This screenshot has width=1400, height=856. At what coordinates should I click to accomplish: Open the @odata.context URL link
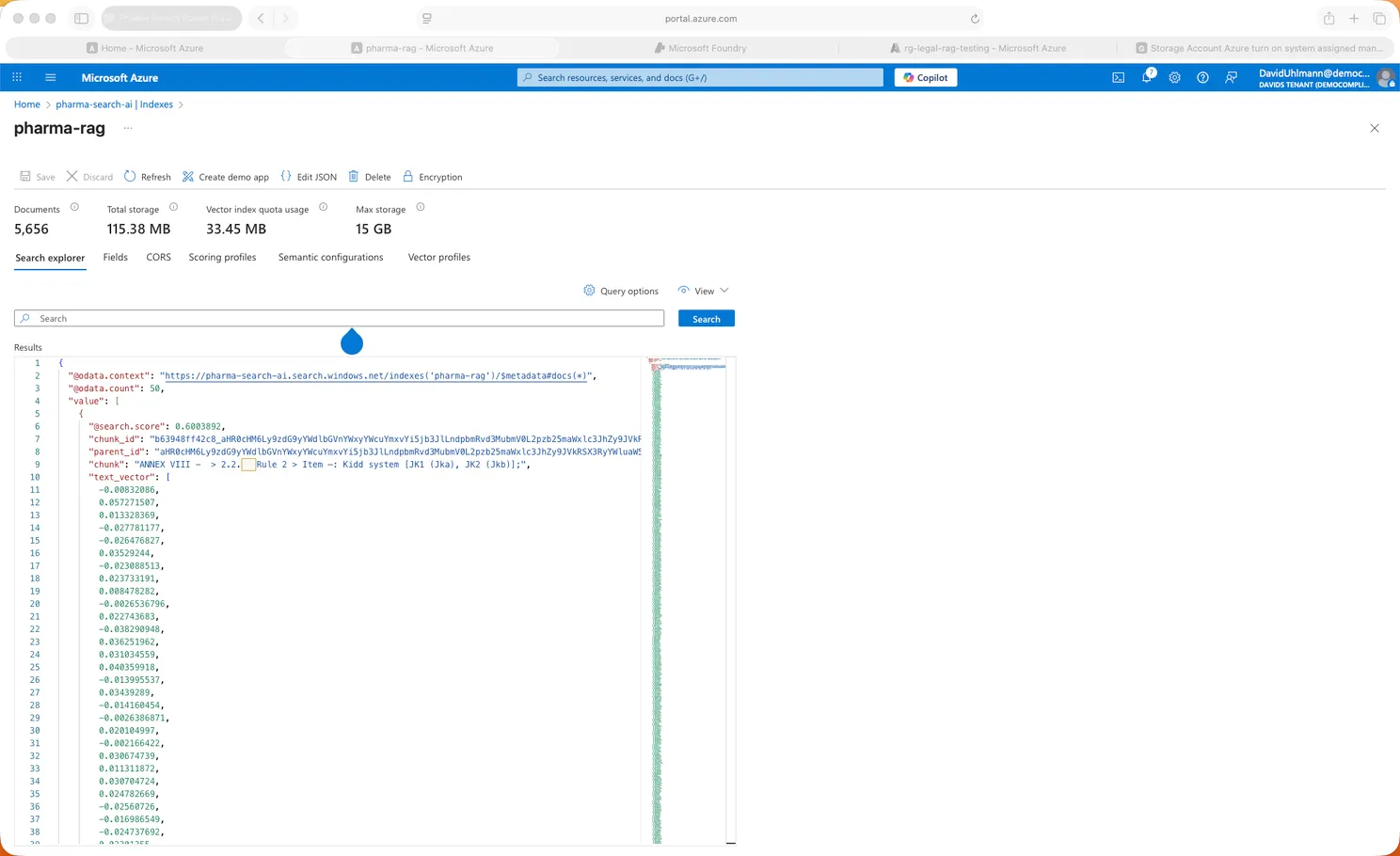click(x=377, y=375)
